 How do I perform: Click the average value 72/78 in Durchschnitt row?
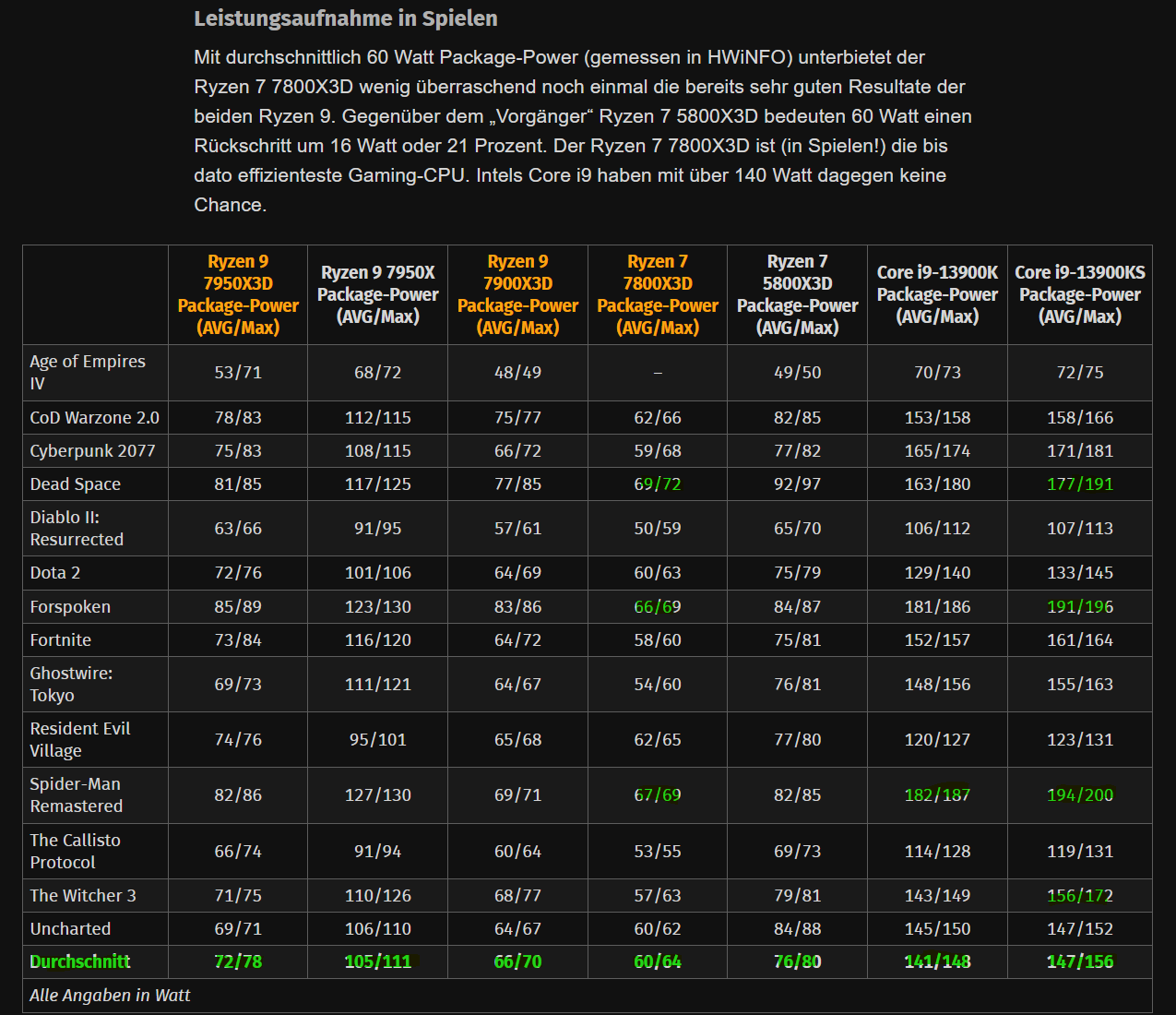tap(238, 961)
